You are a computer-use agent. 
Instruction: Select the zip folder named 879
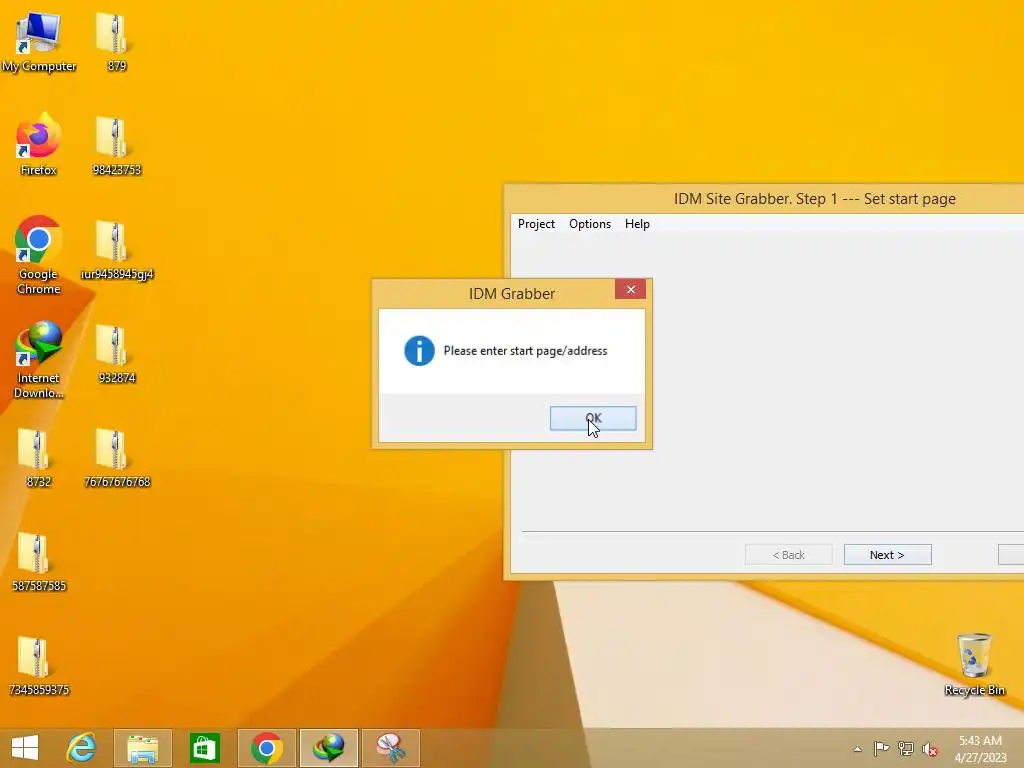coord(116,40)
